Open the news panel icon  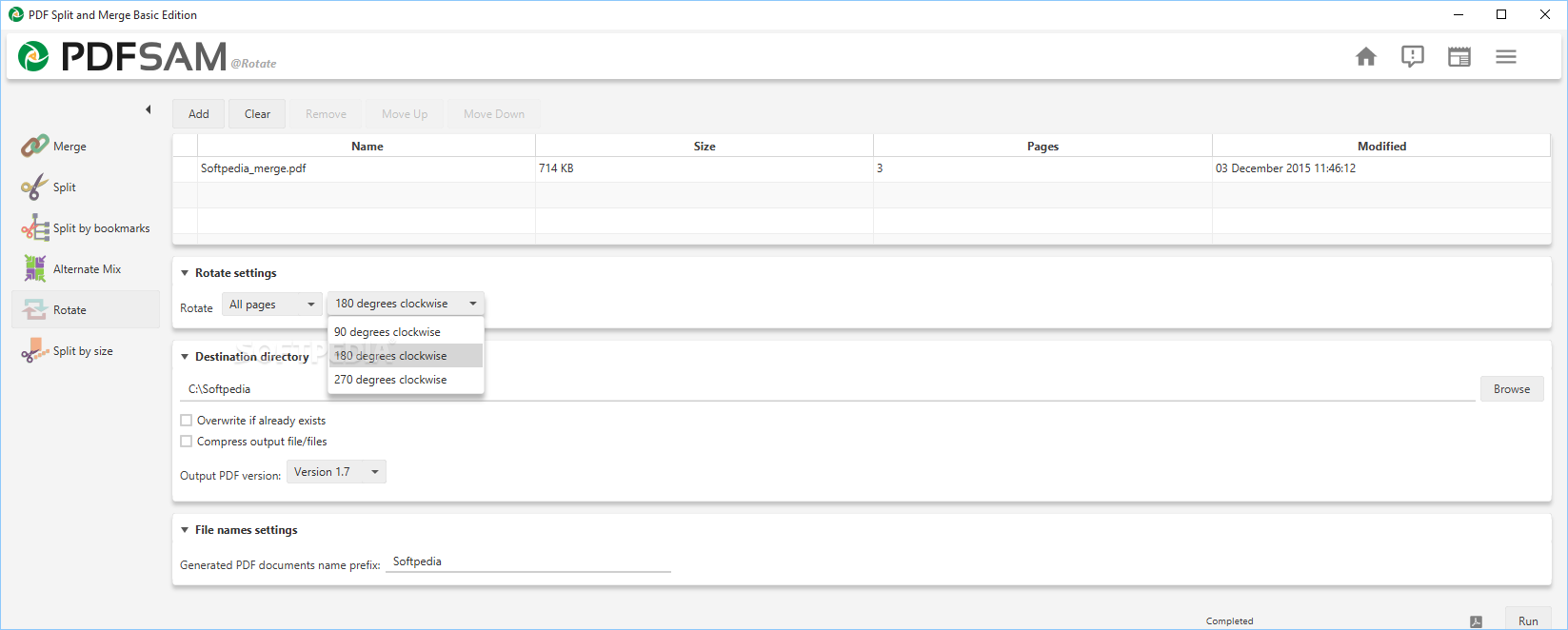pos(1459,57)
